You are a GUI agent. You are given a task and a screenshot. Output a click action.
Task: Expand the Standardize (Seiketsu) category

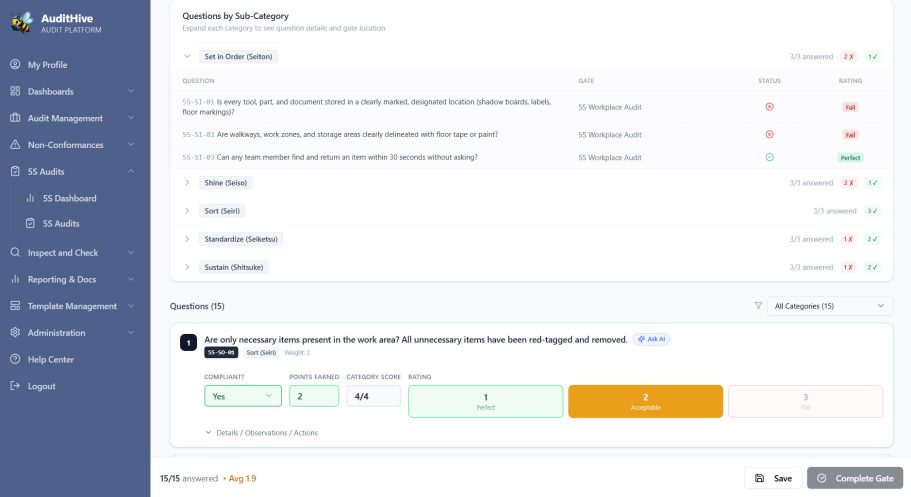tap(187, 239)
